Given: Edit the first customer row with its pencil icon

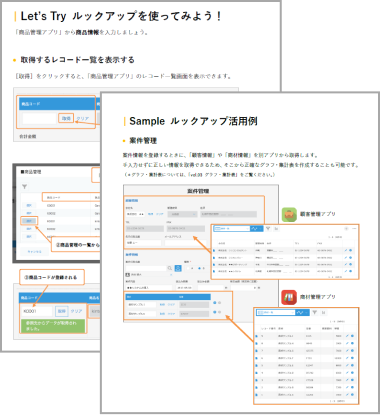Looking at the screenshot, I should click(346, 250).
